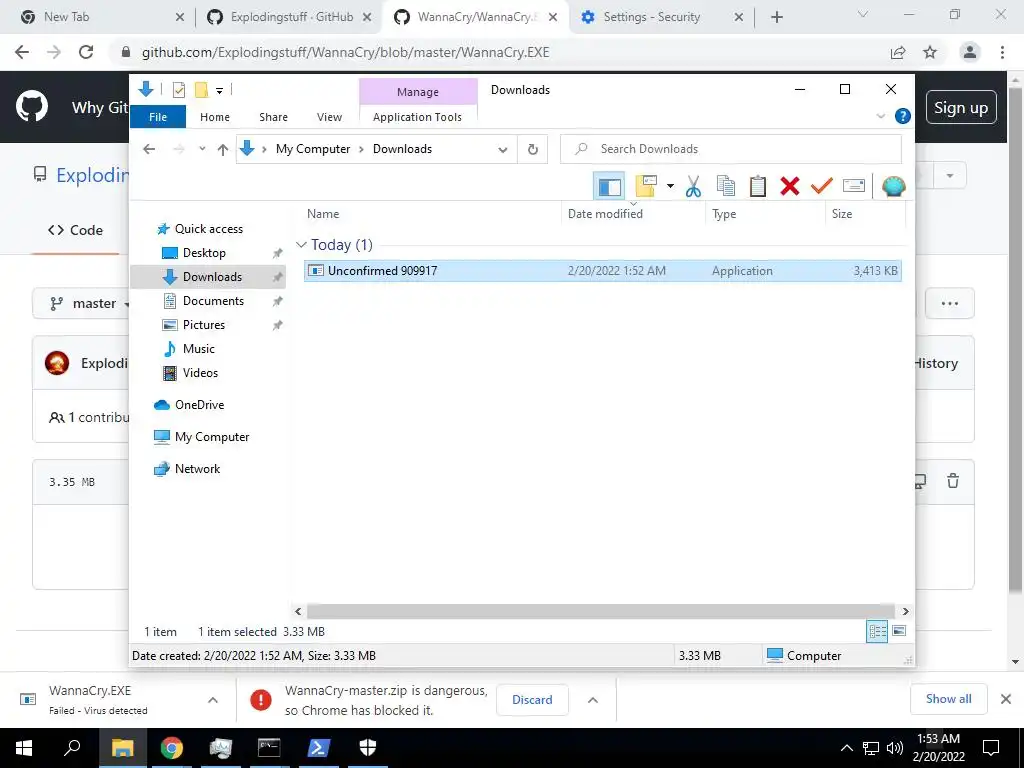The image size is (1024, 768).
Task: Select Videos in navigation pane
Action: pyautogui.click(x=200, y=374)
